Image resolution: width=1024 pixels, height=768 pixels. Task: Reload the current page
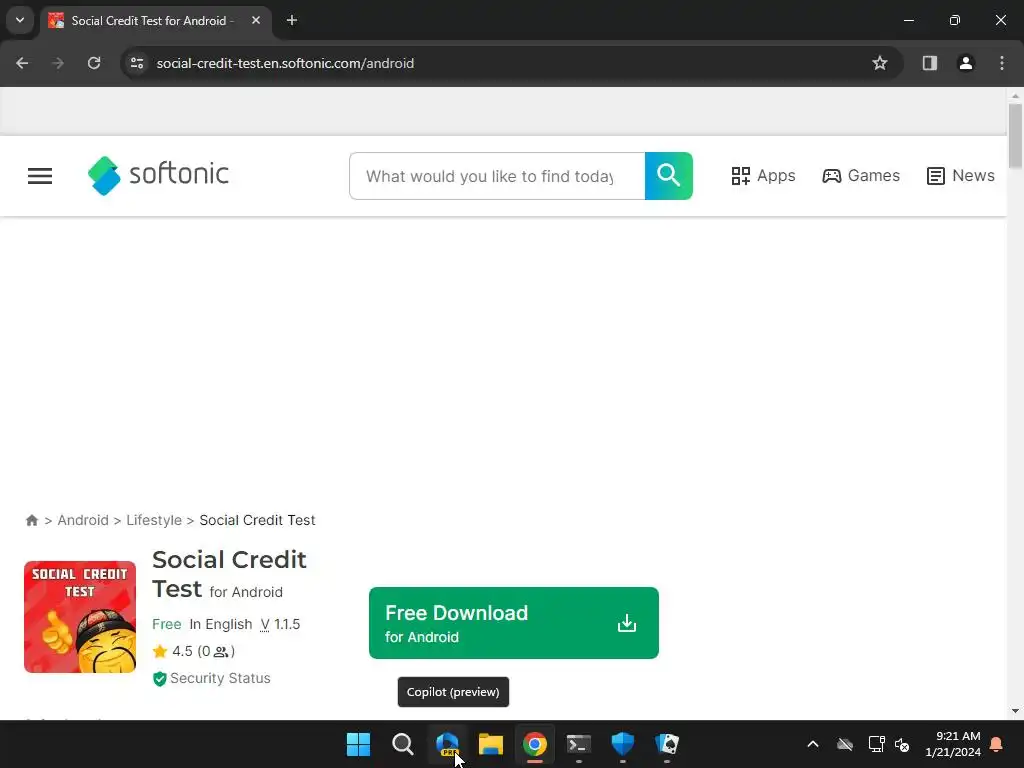94,63
